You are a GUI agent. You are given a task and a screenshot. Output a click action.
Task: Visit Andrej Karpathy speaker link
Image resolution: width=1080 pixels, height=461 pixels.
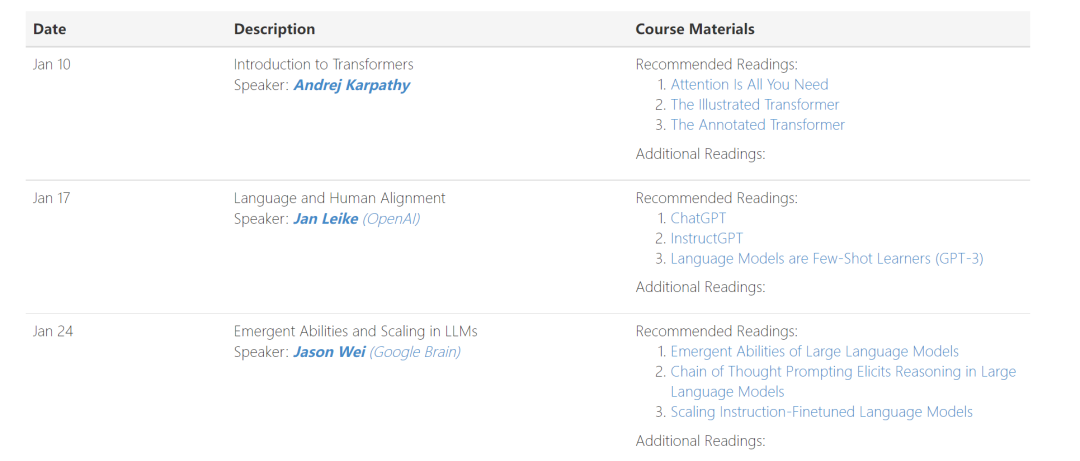351,85
